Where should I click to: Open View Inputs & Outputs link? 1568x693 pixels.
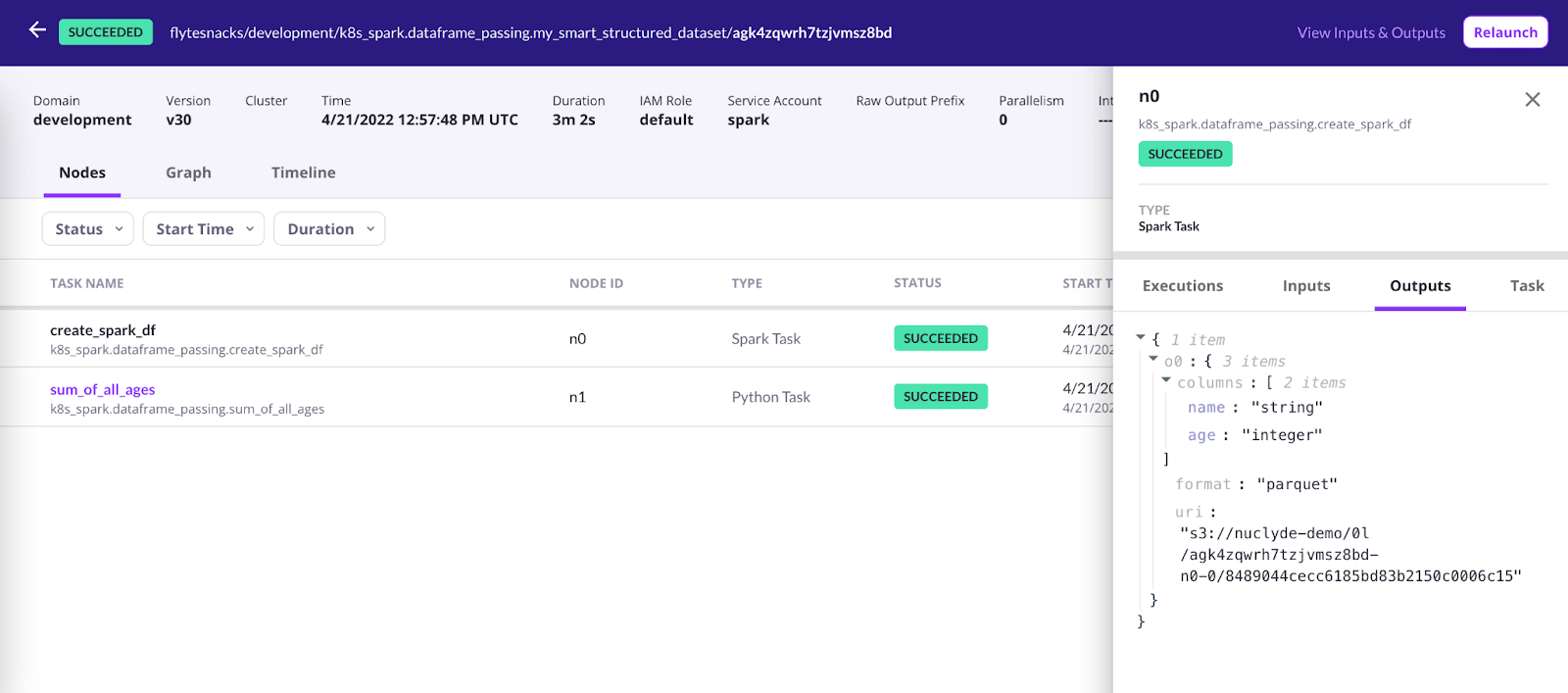coord(1371,32)
